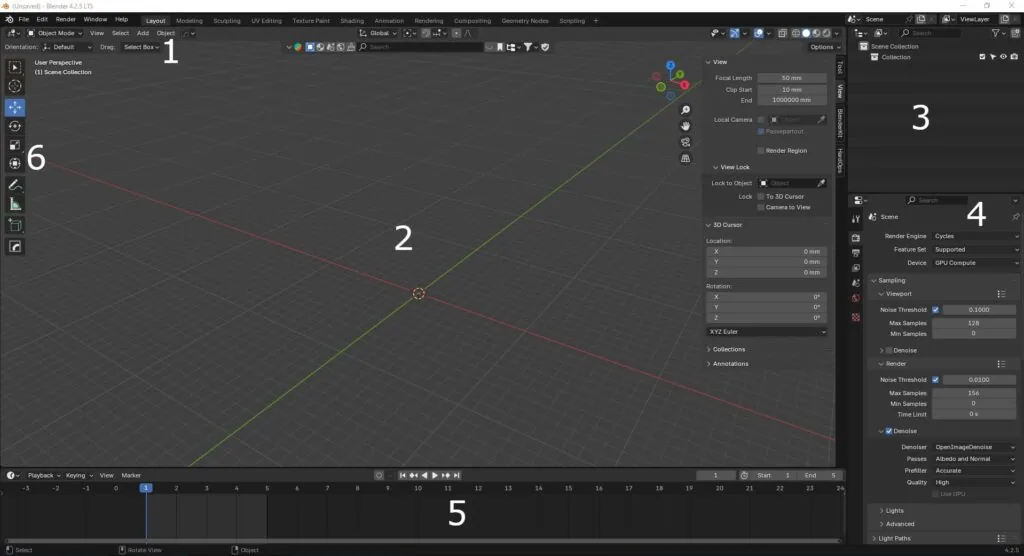Screen dimensions: 1024x556
Task: Select the Add Cube tool
Action: tap(14, 226)
